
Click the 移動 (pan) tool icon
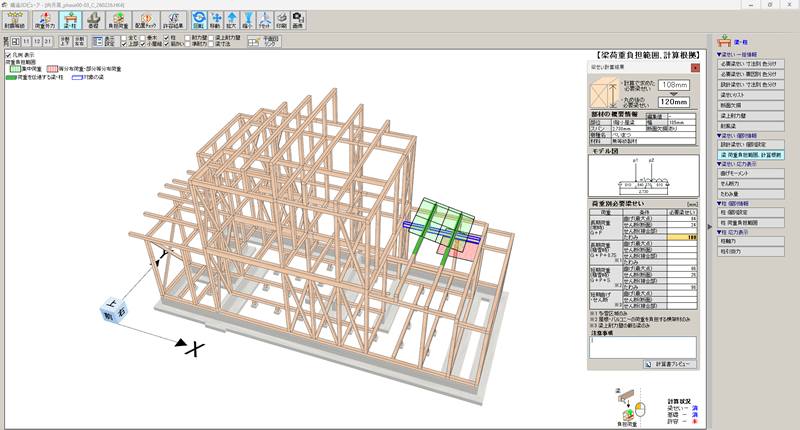(217, 19)
